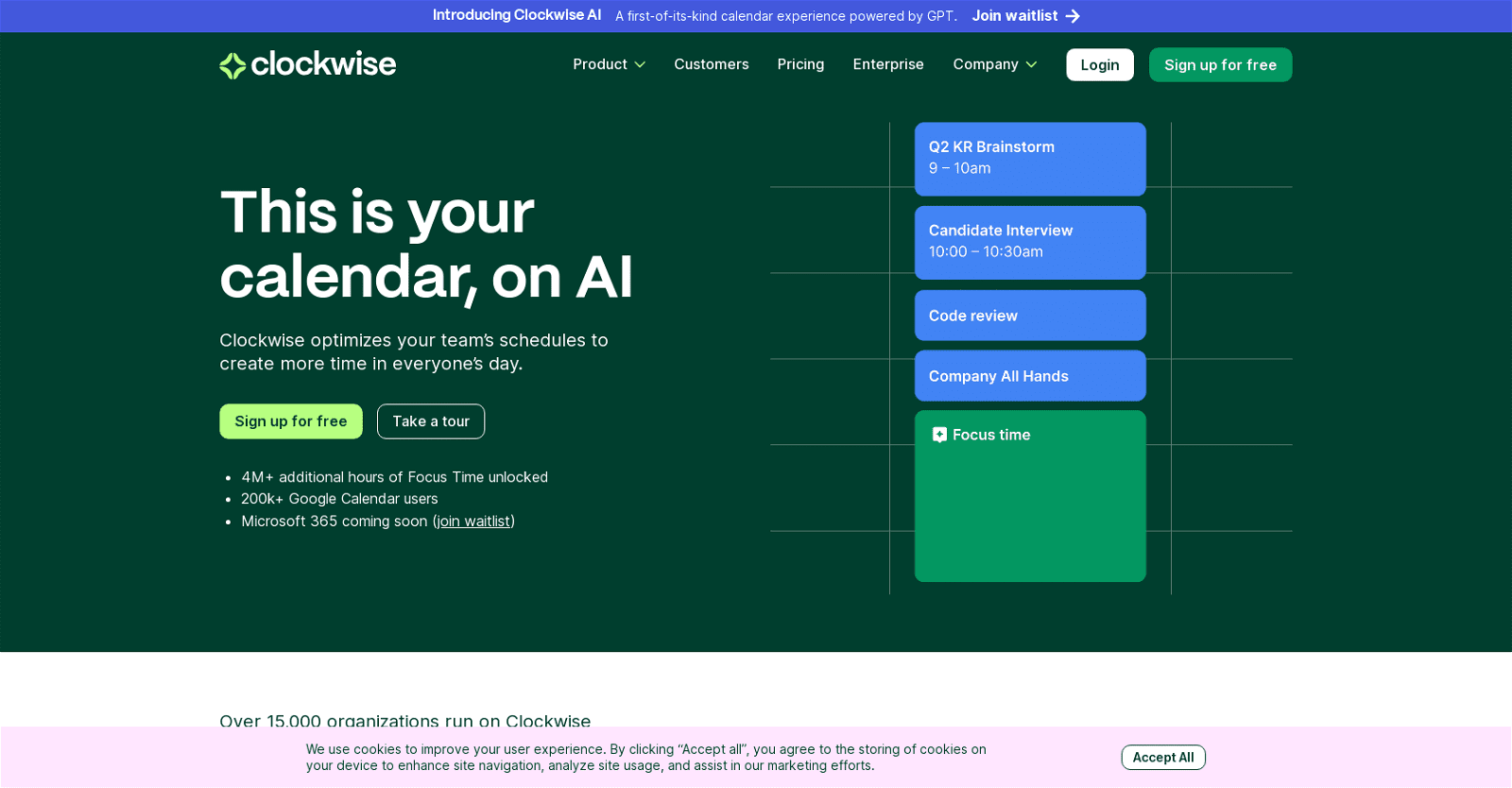1512x788 pixels.
Task: Click the Focus time sparkle icon
Action: (x=939, y=435)
